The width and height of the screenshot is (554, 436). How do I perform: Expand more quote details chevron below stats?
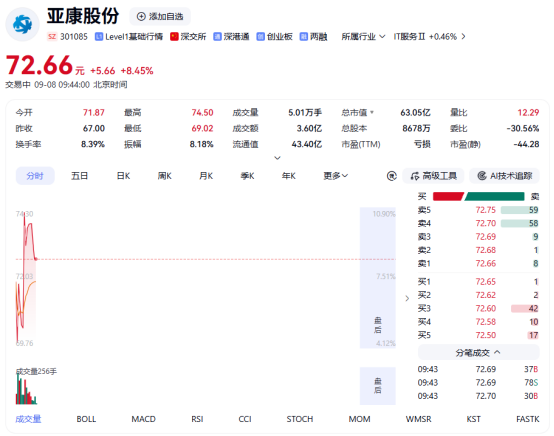pyautogui.click(x=277, y=158)
